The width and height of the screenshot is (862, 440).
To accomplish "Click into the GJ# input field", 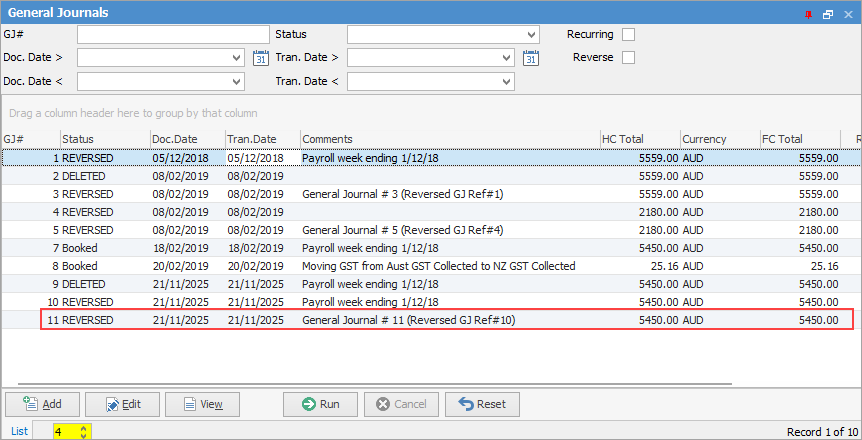I will tap(173, 35).
